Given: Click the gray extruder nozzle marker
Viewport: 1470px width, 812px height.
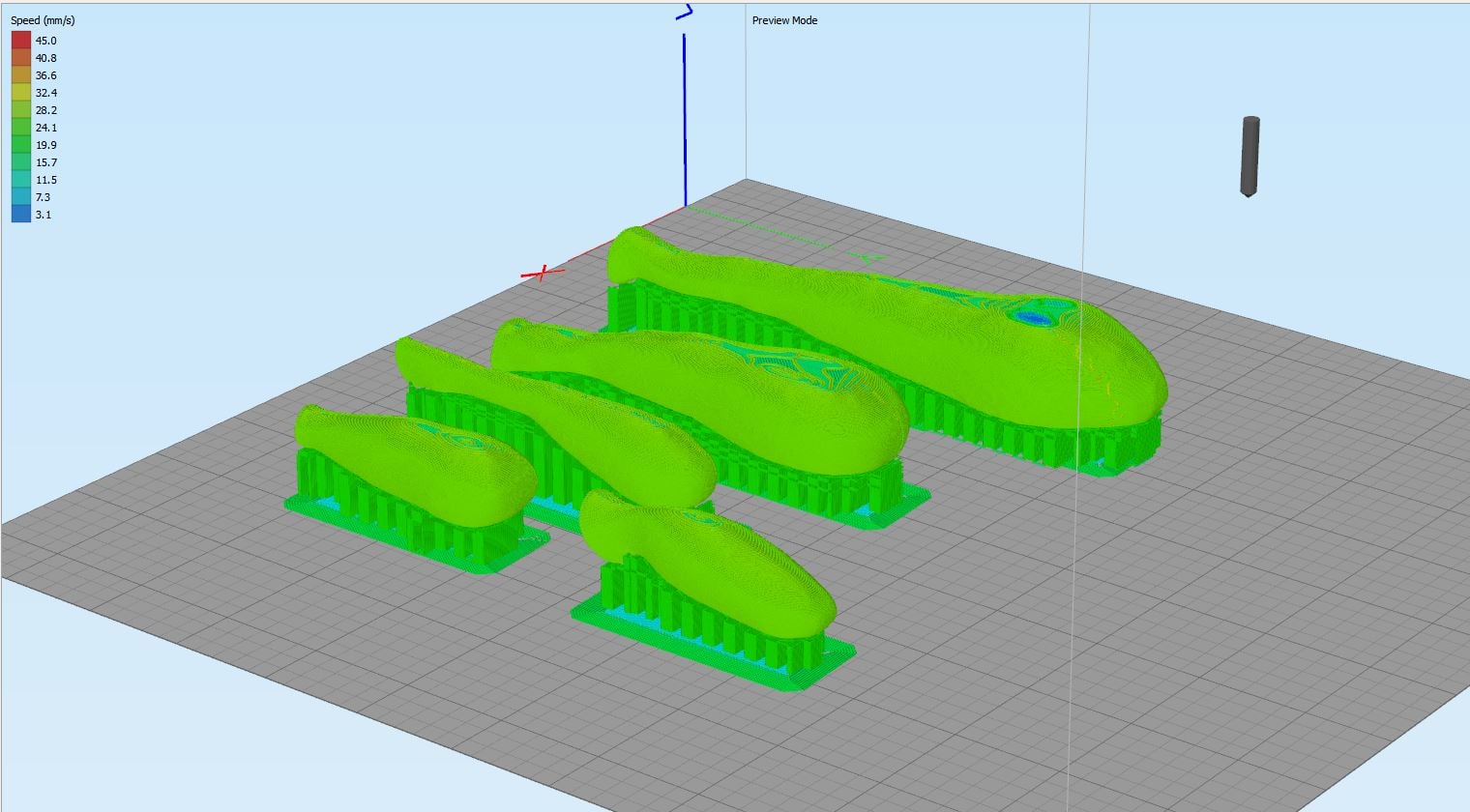Looking at the screenshot, I should click(1249, 157).
